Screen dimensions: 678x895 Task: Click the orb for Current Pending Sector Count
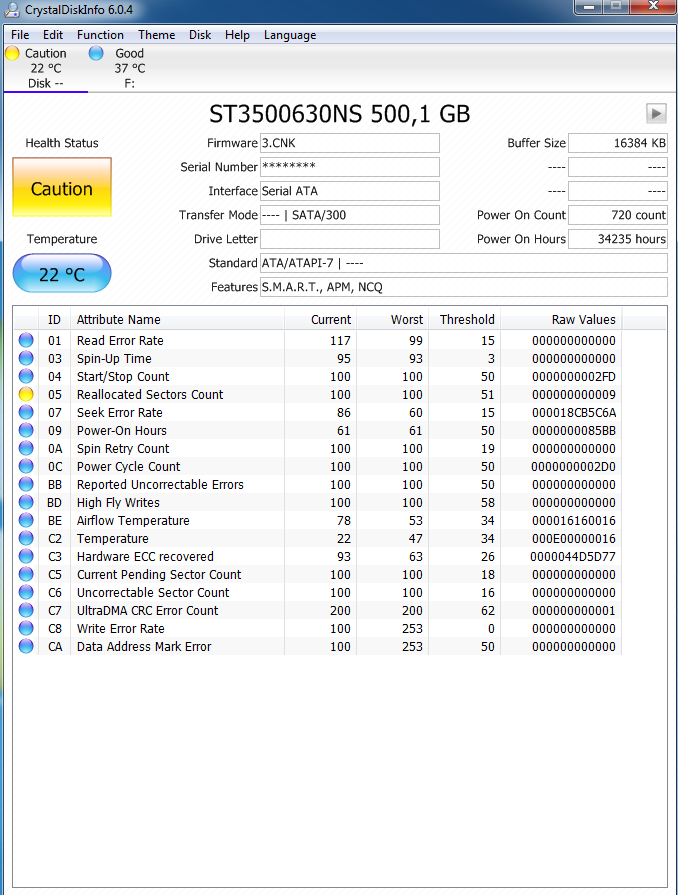point(26,574)
